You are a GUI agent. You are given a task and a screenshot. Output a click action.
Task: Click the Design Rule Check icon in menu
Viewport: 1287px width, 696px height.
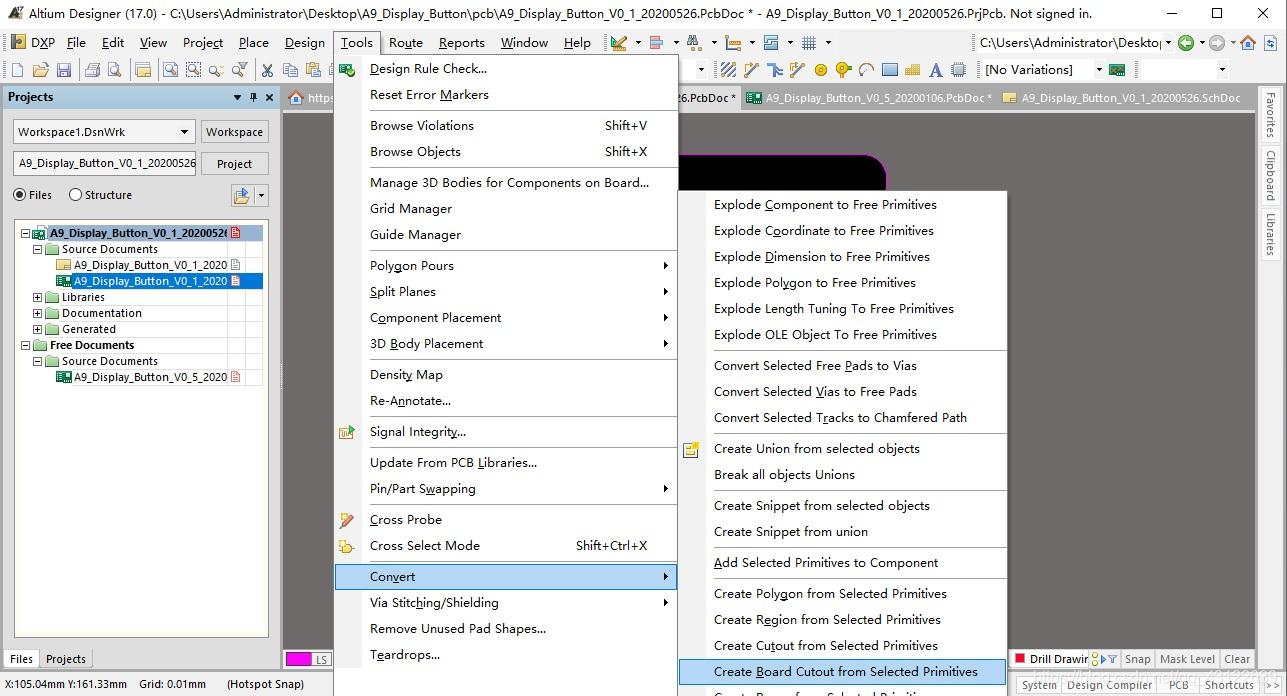click(347, 69)
